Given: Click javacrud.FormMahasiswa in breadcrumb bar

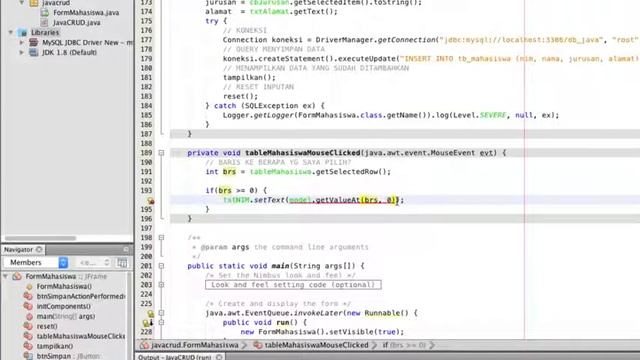Looking at the screenshot, I should coord(194,345).
